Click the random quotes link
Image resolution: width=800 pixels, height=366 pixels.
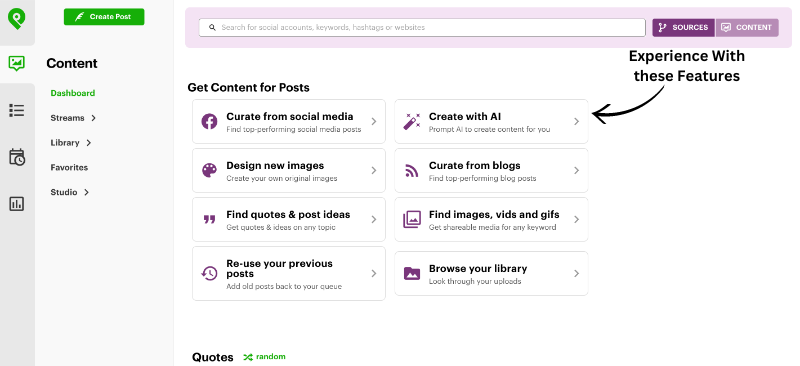[270, 357]
